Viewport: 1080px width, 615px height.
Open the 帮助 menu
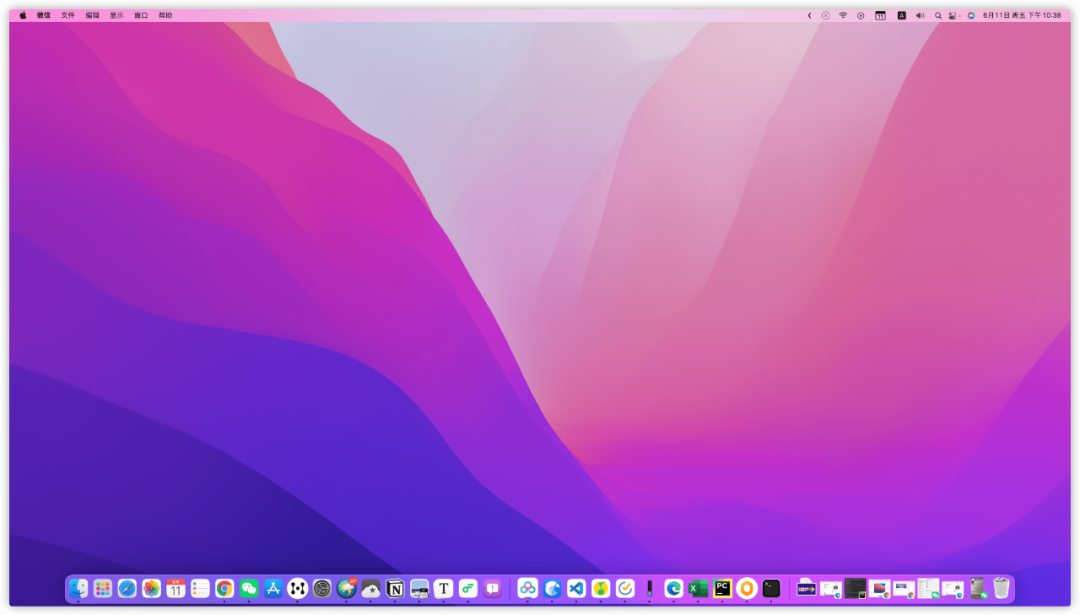click(165, 15)
